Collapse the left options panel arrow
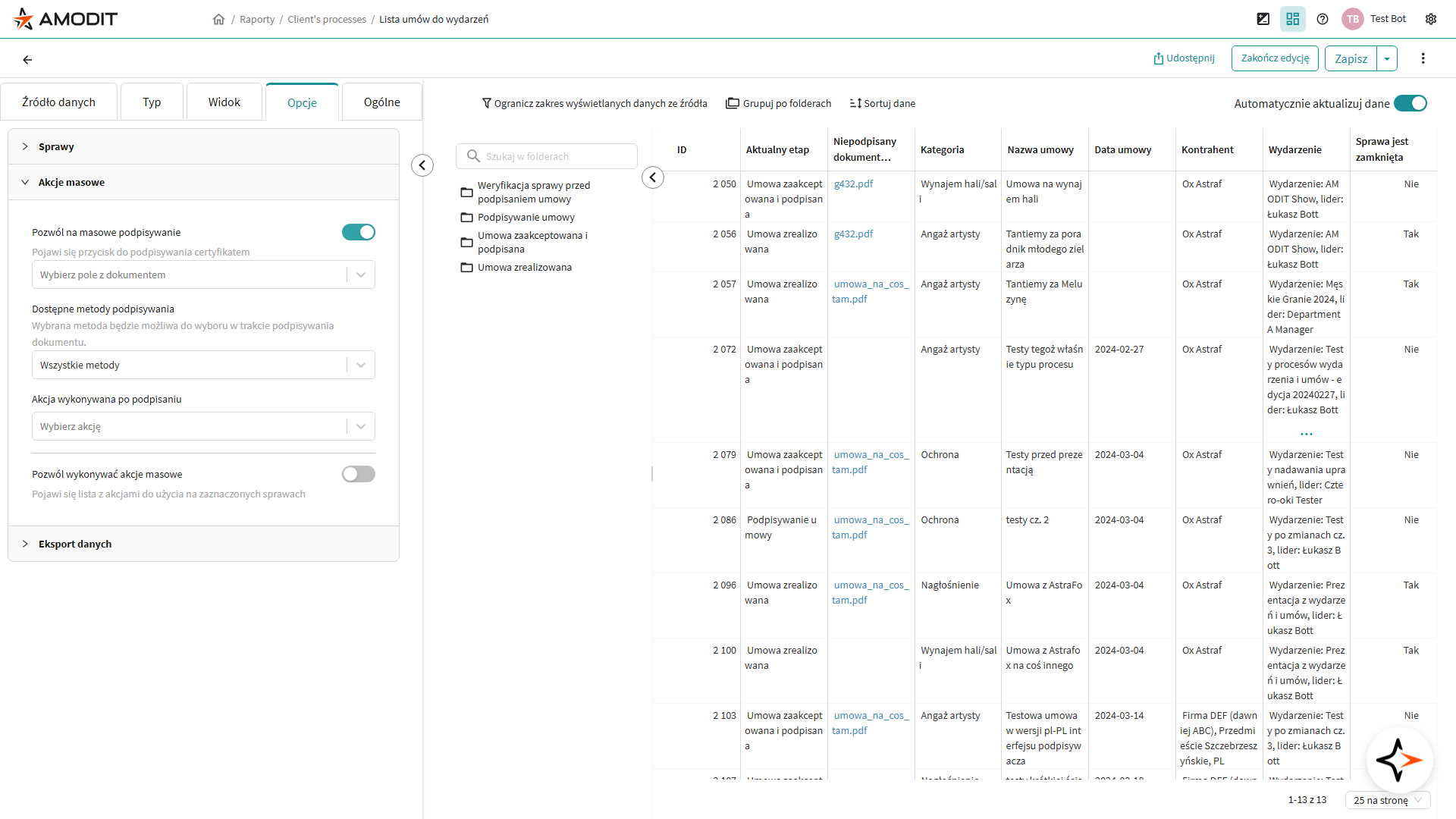Screen dimensions: 1456x819 (422, 165)
